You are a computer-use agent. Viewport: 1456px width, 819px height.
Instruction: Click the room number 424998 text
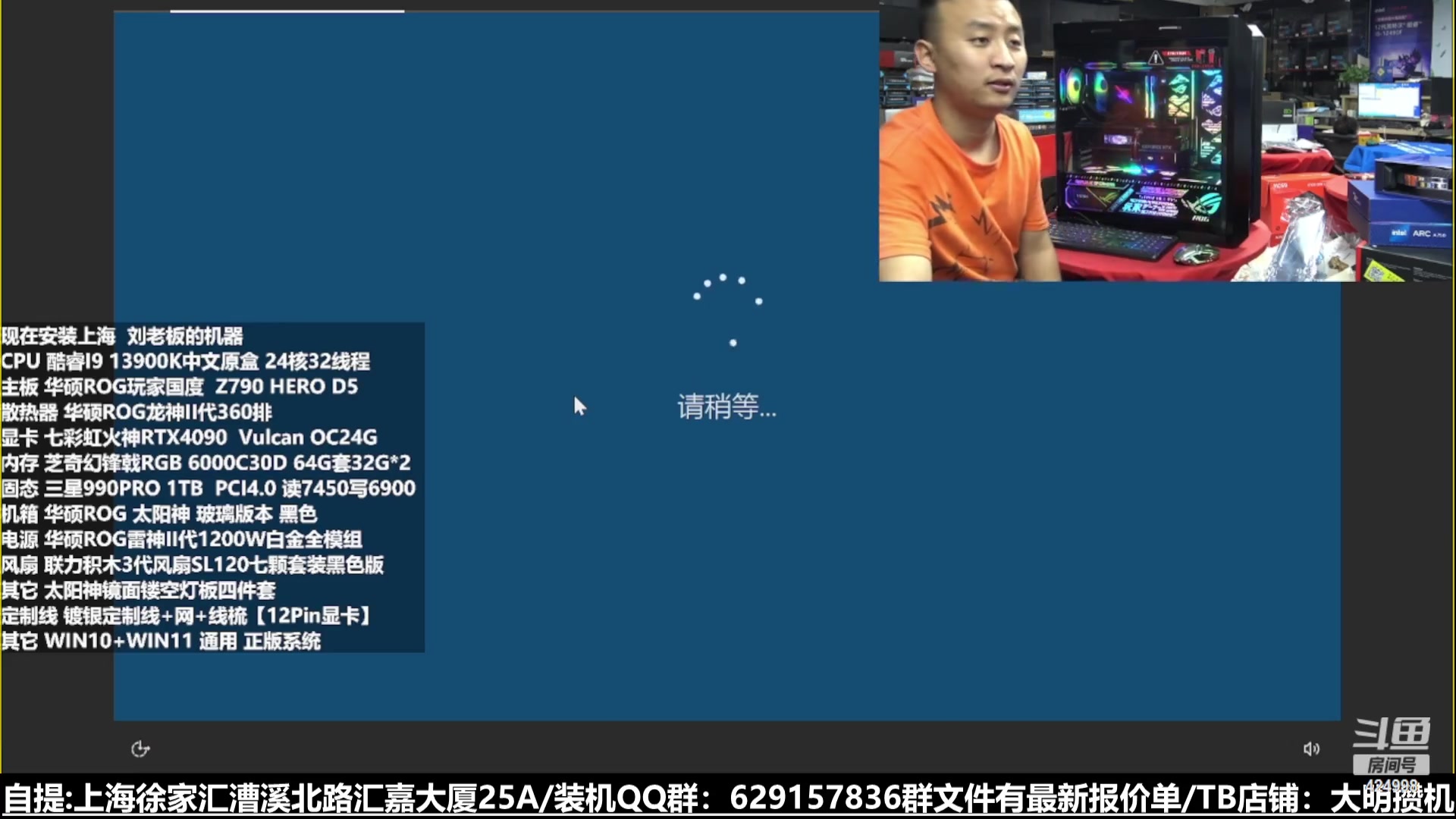coord(1392,786)
